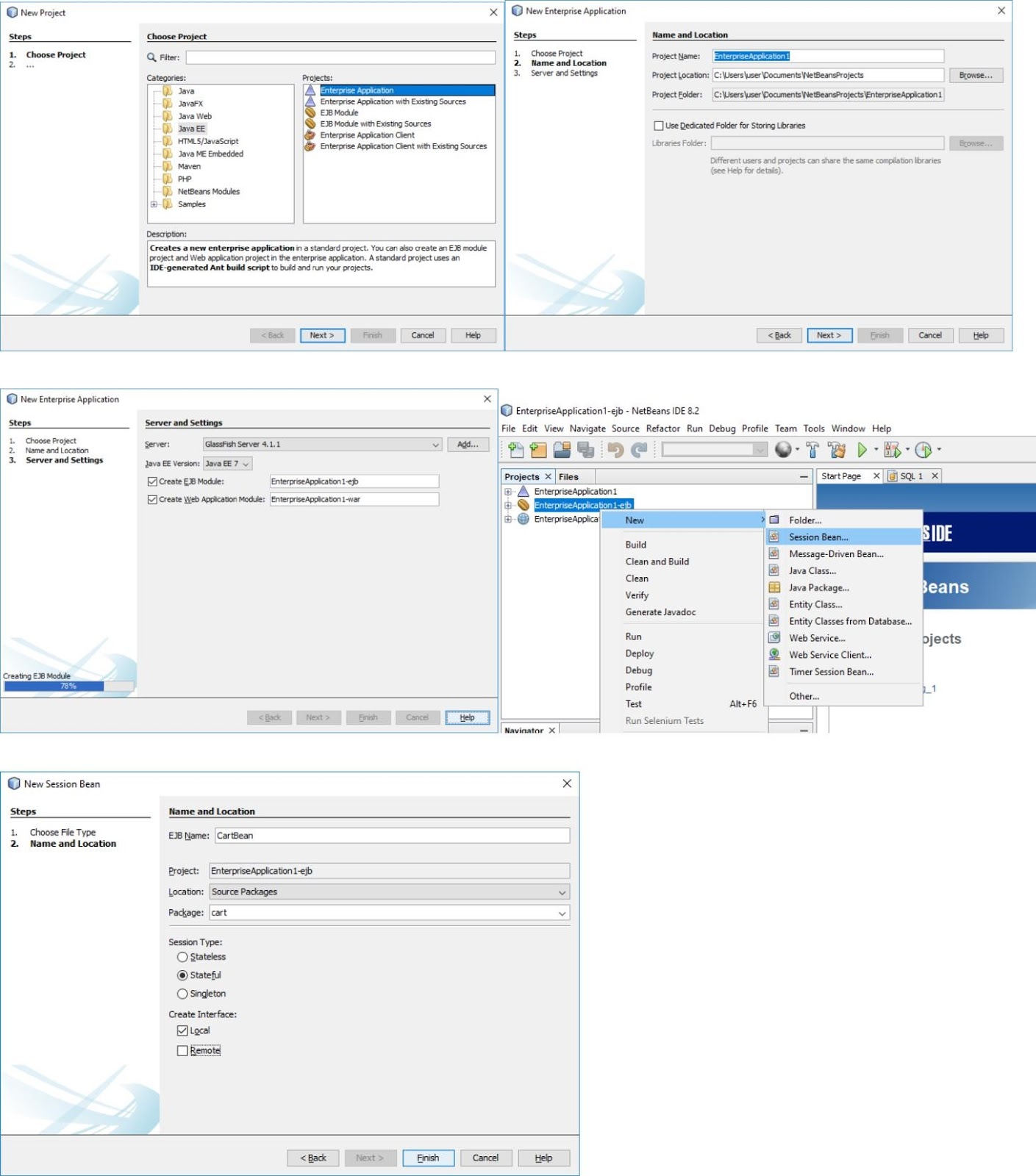Click the Web Service Client... icon

point(774,654)
